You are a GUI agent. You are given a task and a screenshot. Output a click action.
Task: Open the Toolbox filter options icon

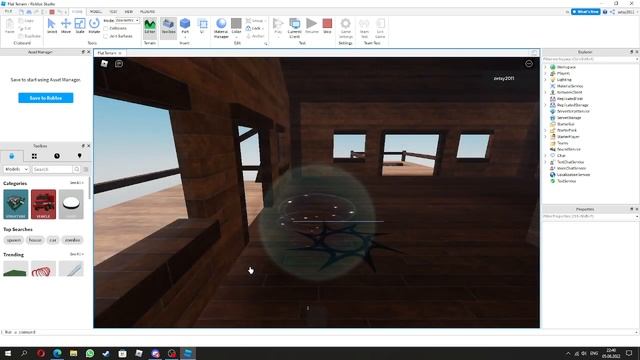pos(86,169)
